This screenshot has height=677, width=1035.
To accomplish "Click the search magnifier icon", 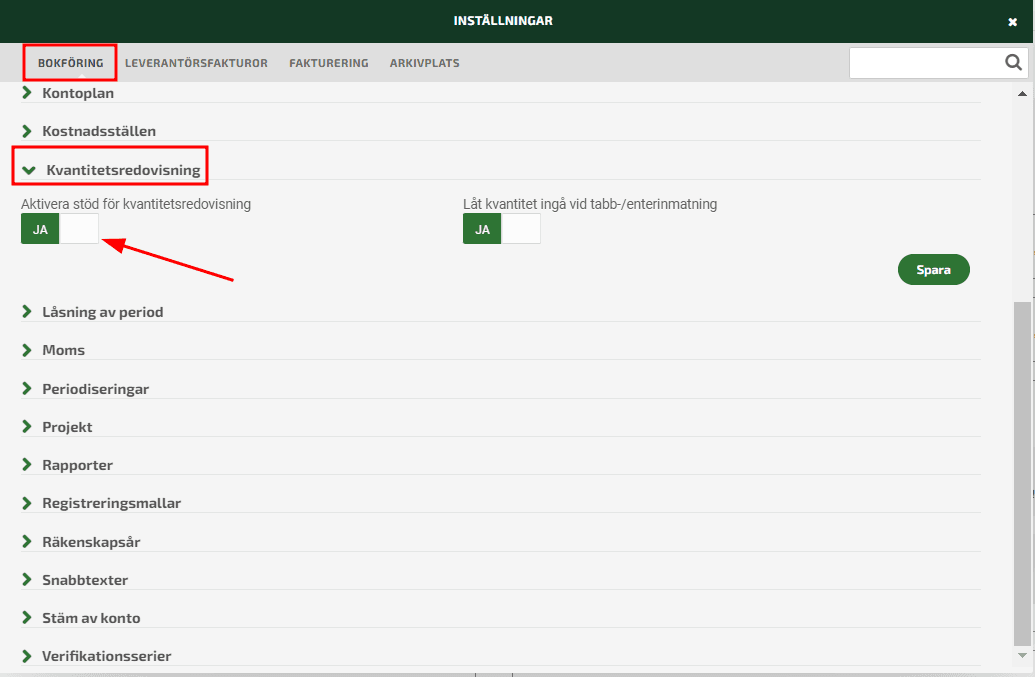I will (1013, 63).
